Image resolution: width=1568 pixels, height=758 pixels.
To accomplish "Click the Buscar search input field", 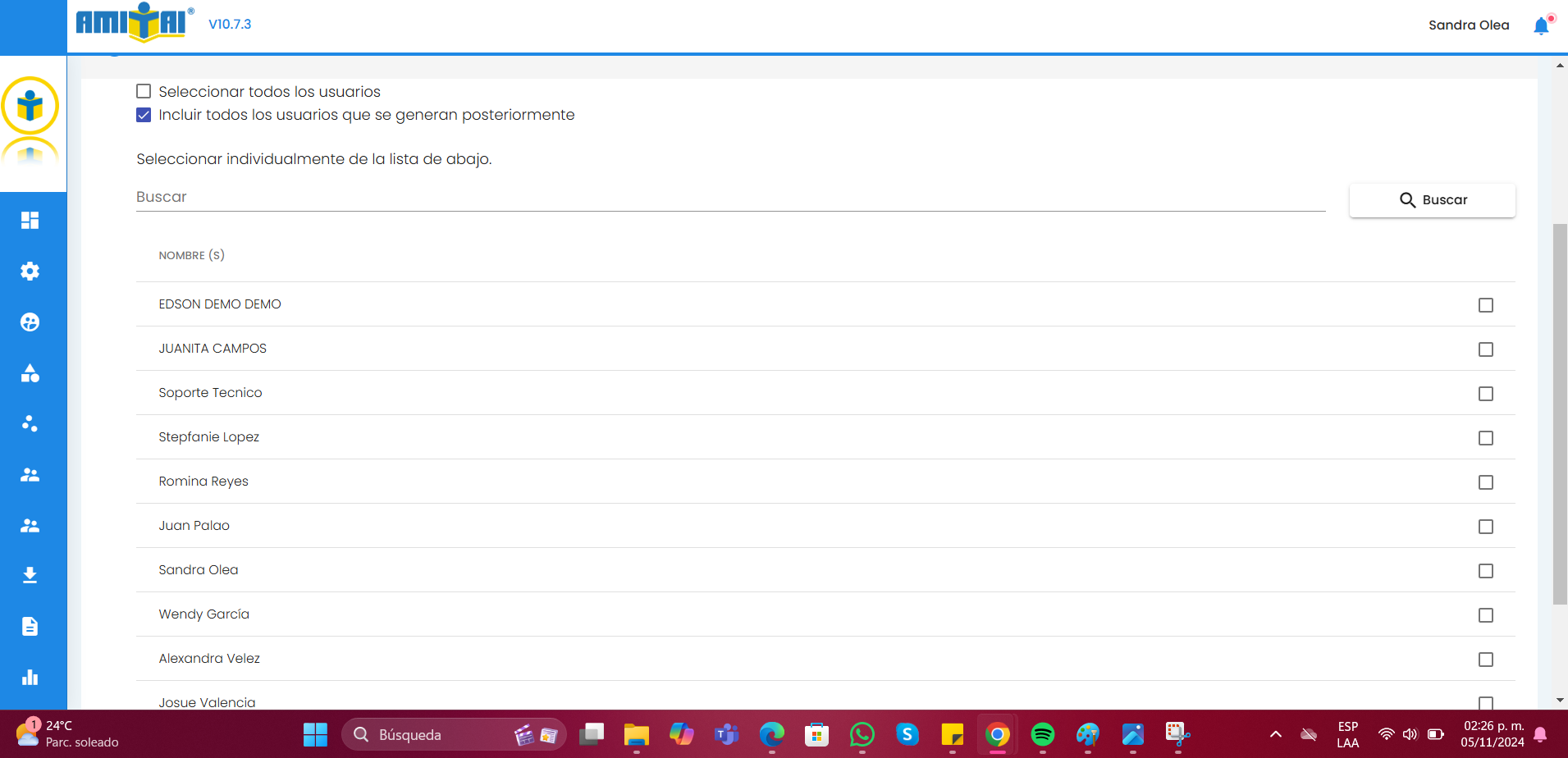I will [x=730, y=197].
